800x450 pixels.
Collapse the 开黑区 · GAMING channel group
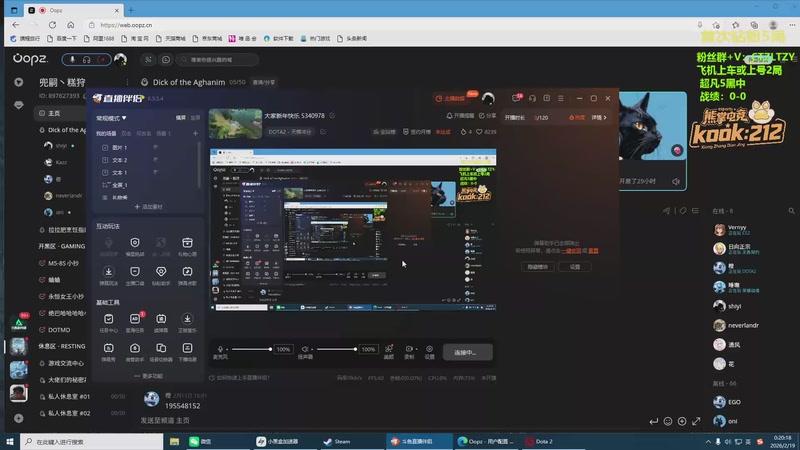[62, 246]
